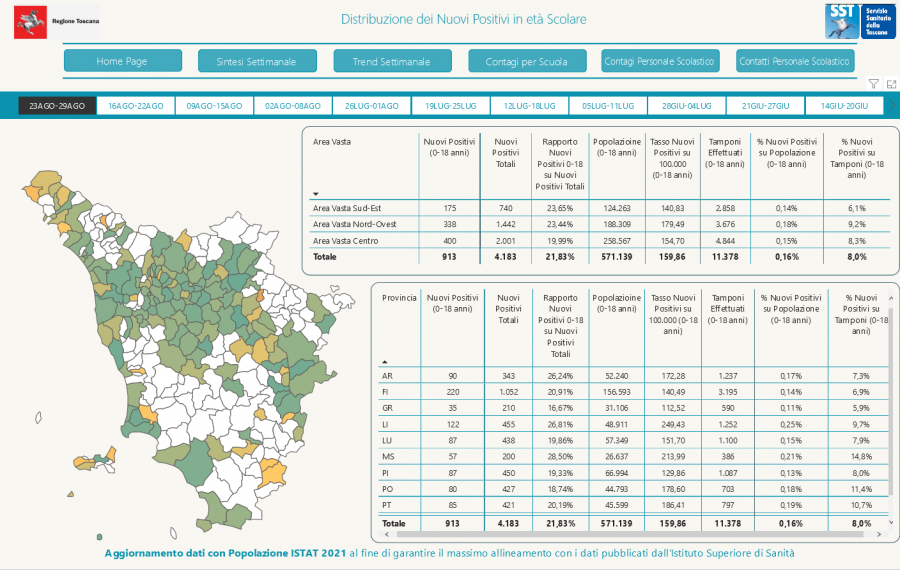Open Contatti Personale Scolastico page
The width and height of the screenshot is (900, 570).
tap(795, 61)
